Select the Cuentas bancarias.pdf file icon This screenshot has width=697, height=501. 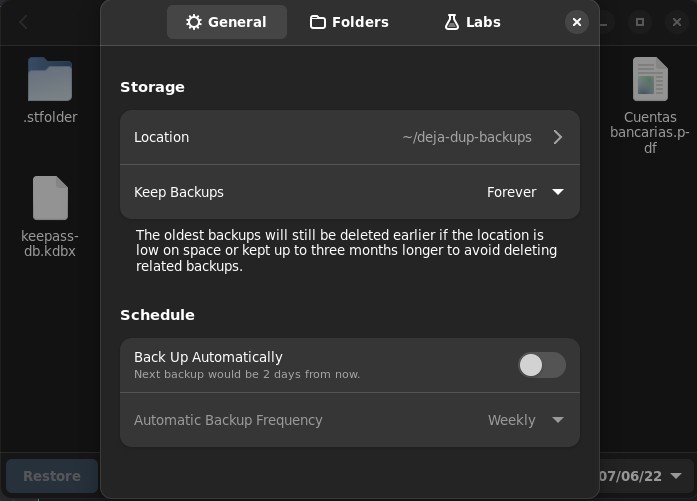(650, 79)
